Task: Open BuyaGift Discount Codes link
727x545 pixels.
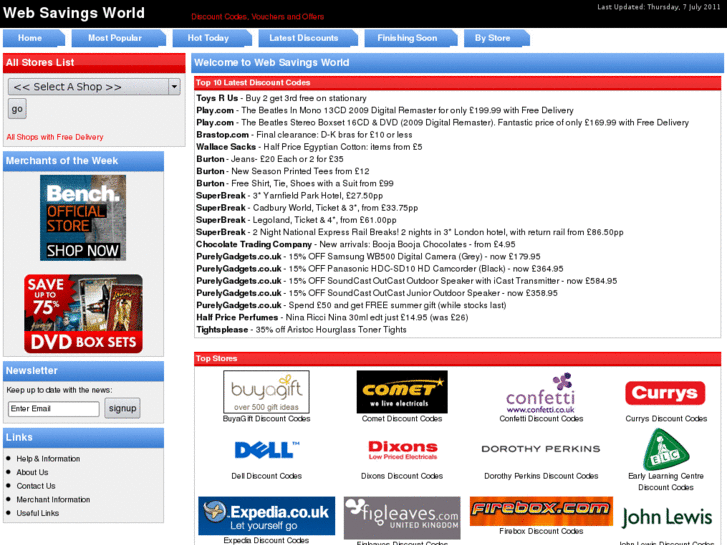Action: click(x=267, y=419)
